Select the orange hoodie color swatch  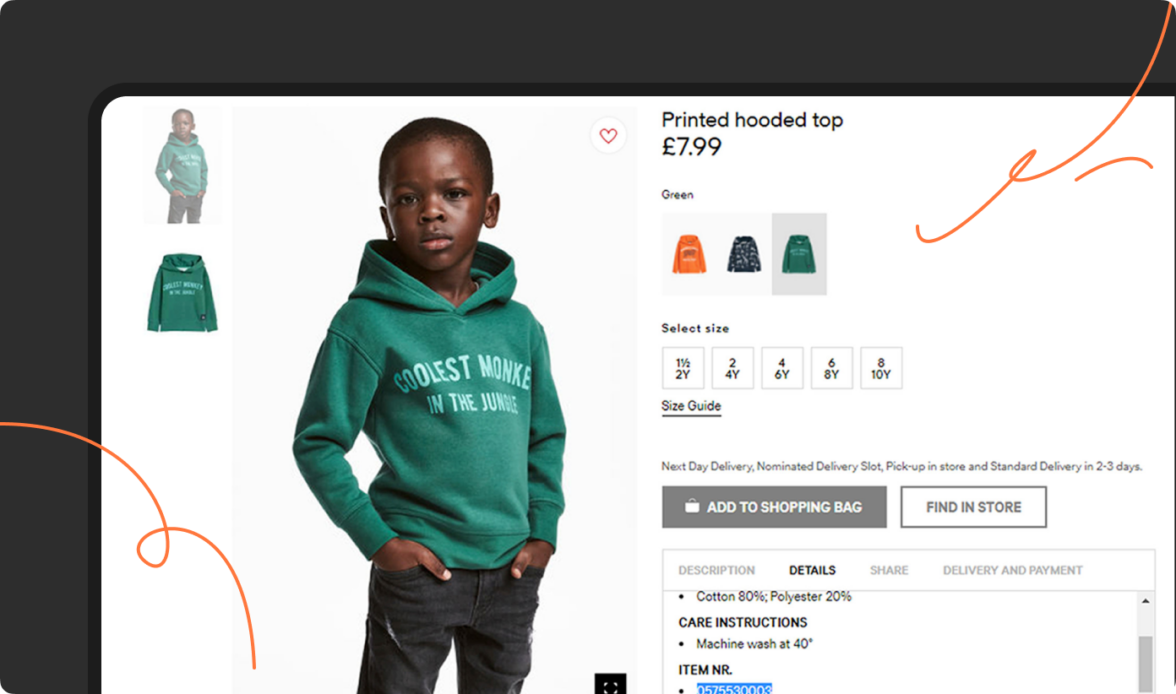(x=689, y=254)
